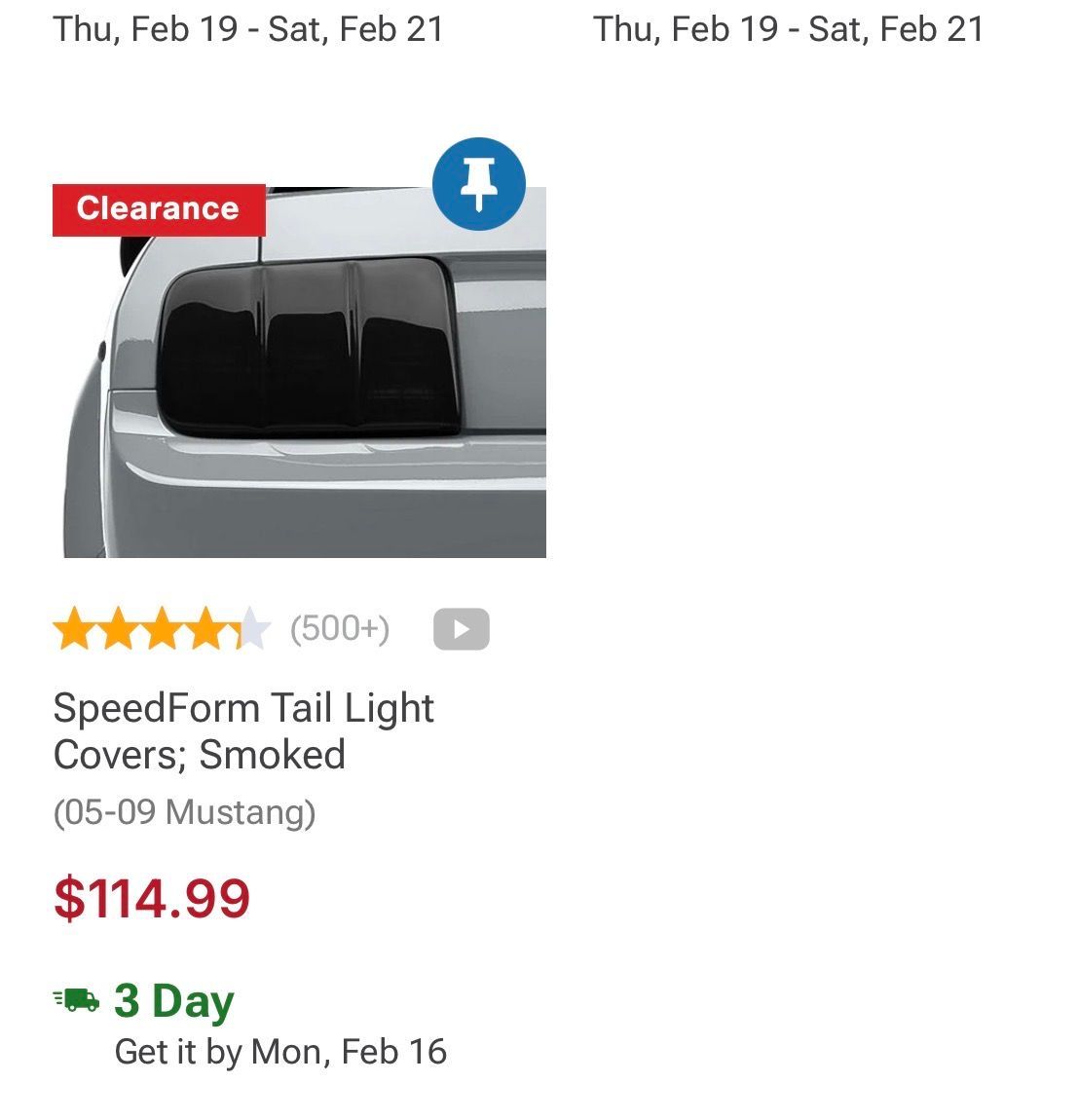The height and width of the screenshot is (1120, 1078).
Task: Click the right Thu, Feb 19 - Sat, Feb 21 date
Action: [788, 29]
